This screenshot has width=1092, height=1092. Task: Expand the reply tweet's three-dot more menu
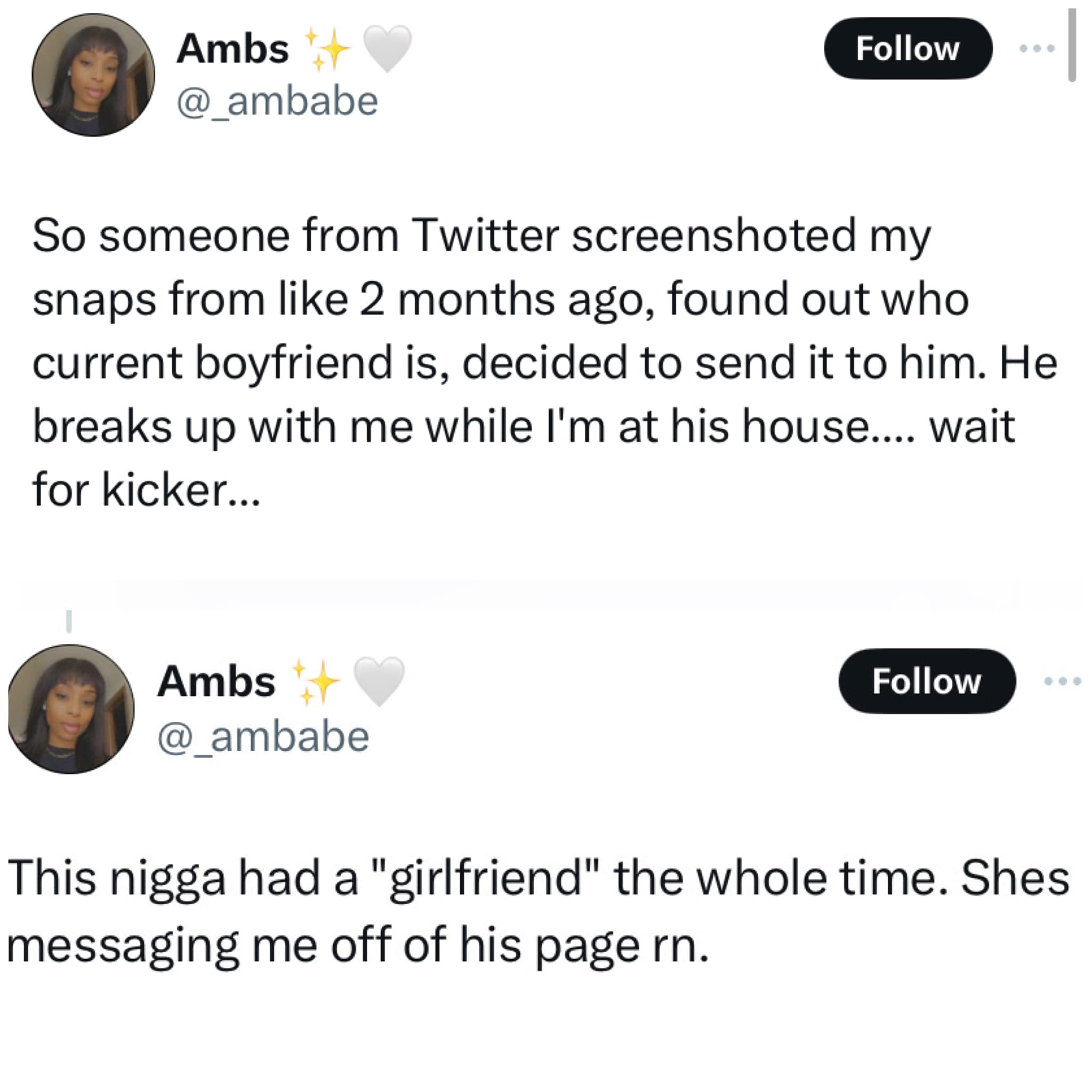(1063, 681)
